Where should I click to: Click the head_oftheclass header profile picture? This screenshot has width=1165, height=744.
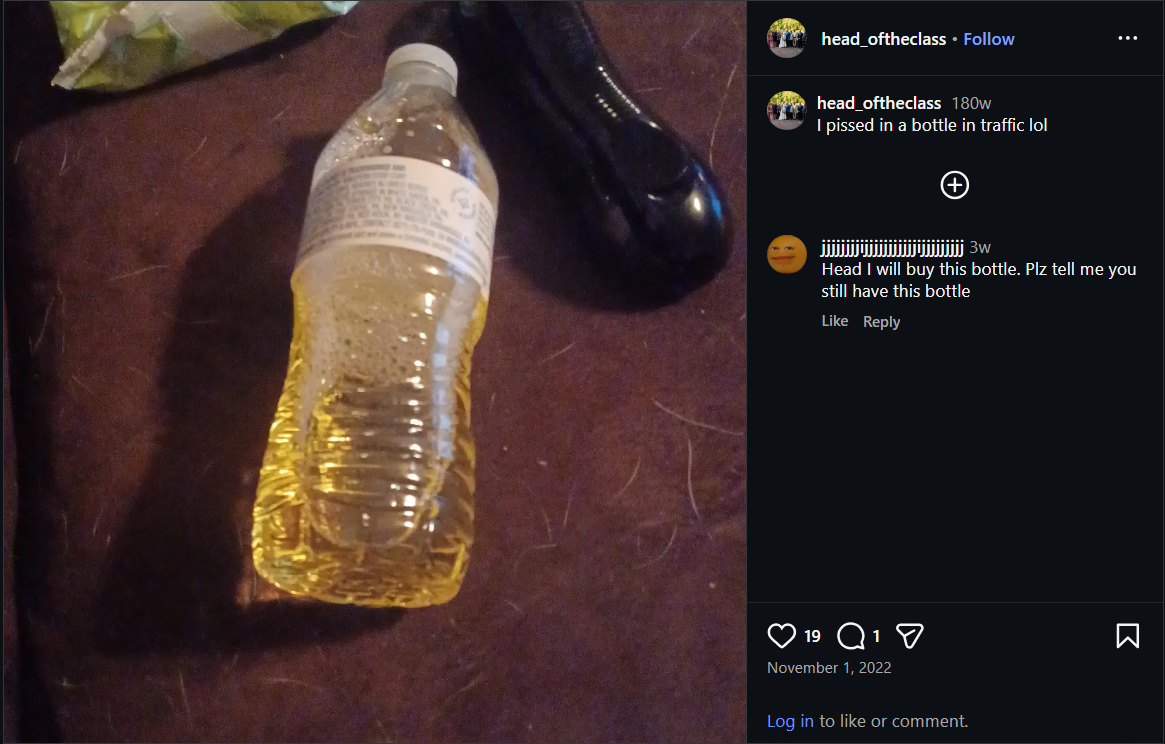click(x=787, y=38)
